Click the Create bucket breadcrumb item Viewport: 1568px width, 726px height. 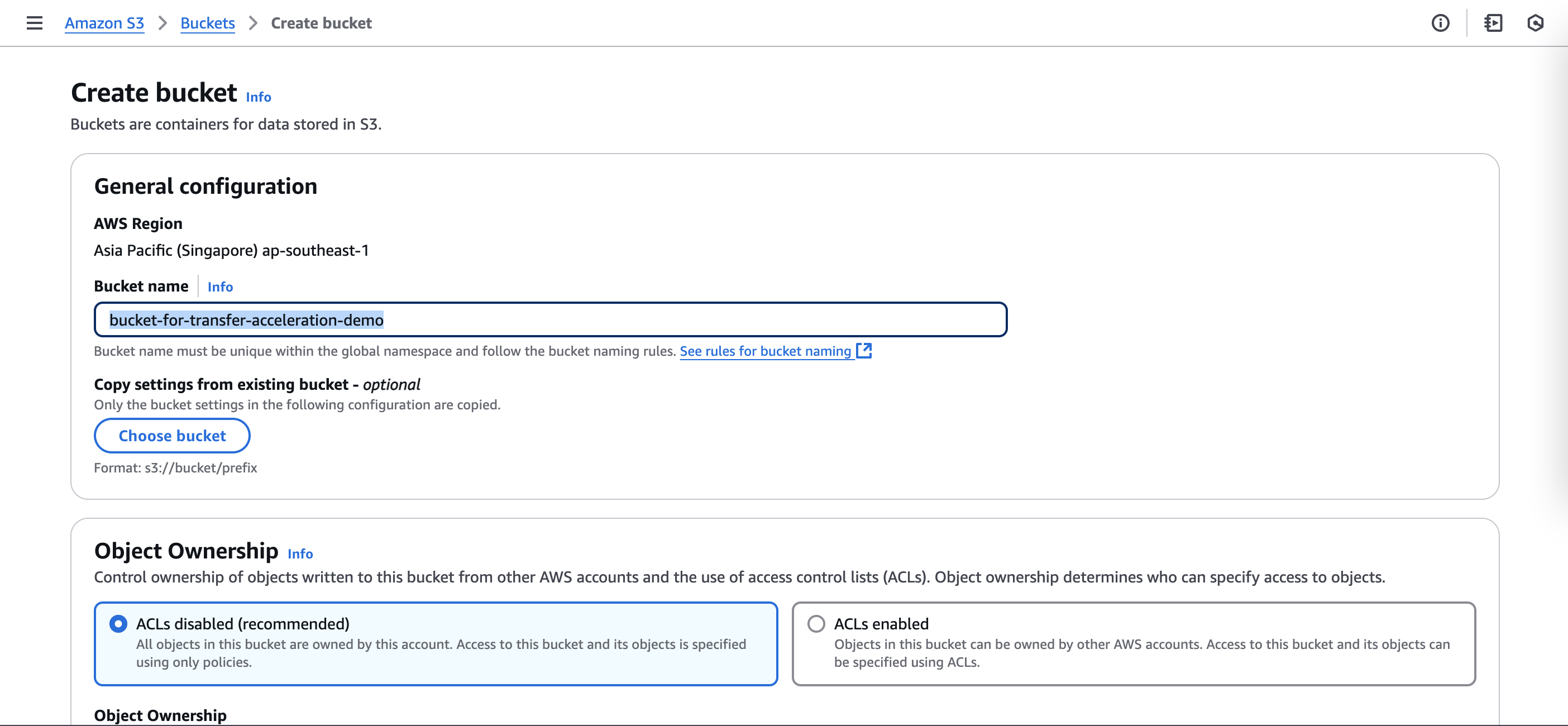(321, 23)
